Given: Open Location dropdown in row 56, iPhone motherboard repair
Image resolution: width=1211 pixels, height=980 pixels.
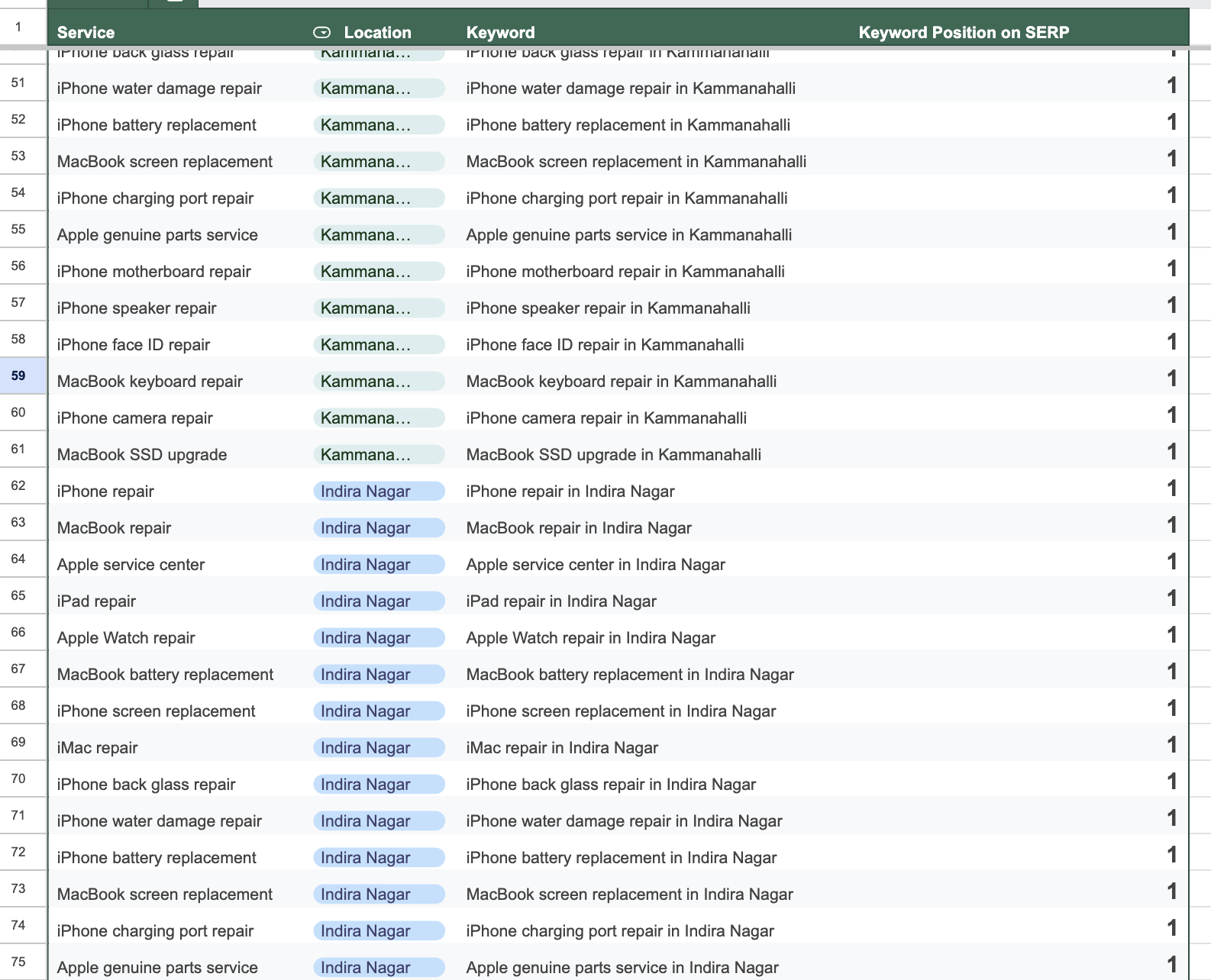Looking at the screenshot, I should point(379,272).
